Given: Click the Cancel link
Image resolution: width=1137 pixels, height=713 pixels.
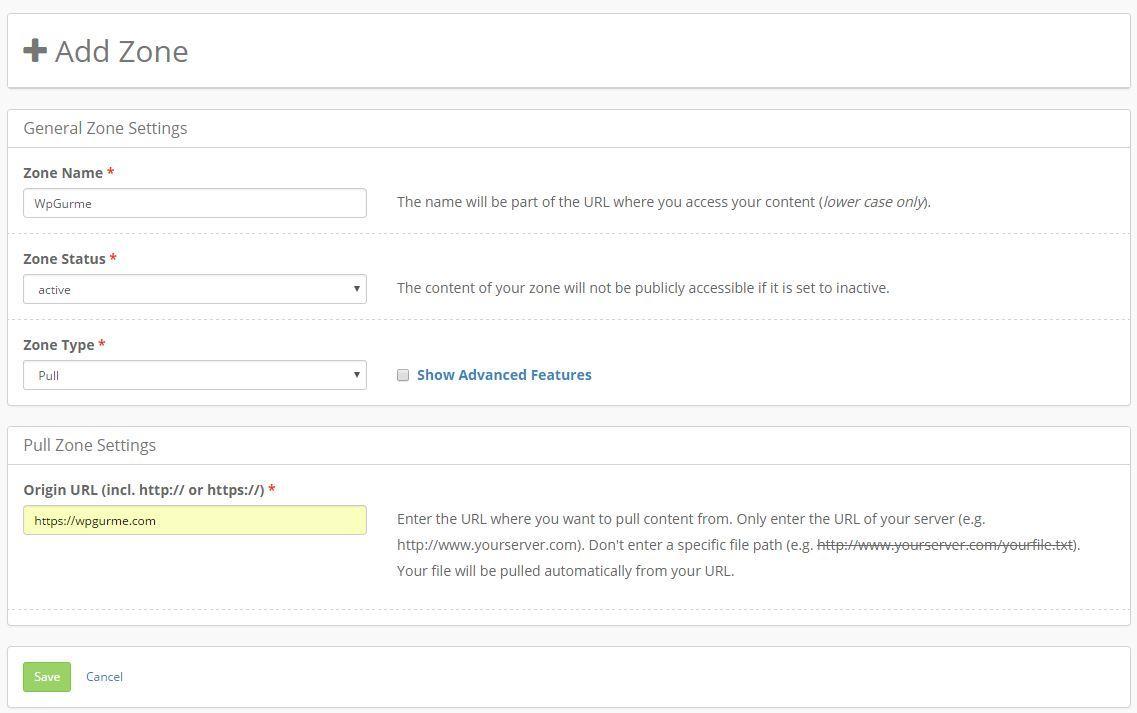Looking at the screenshot, I should (x=104, y=677).
